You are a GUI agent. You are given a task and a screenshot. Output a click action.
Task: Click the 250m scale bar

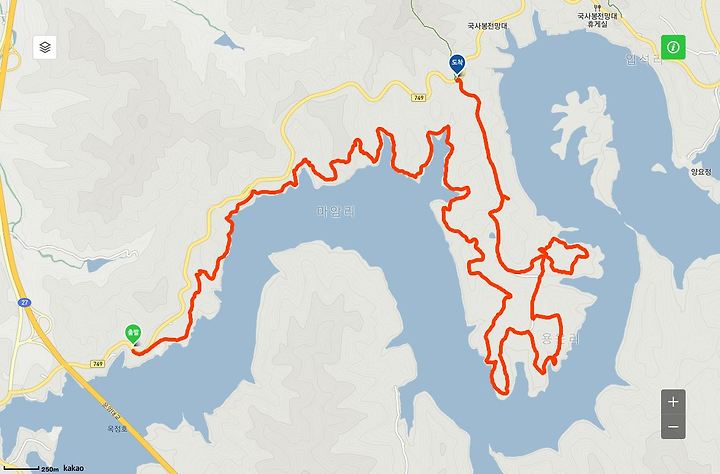[x=30, y=469]
